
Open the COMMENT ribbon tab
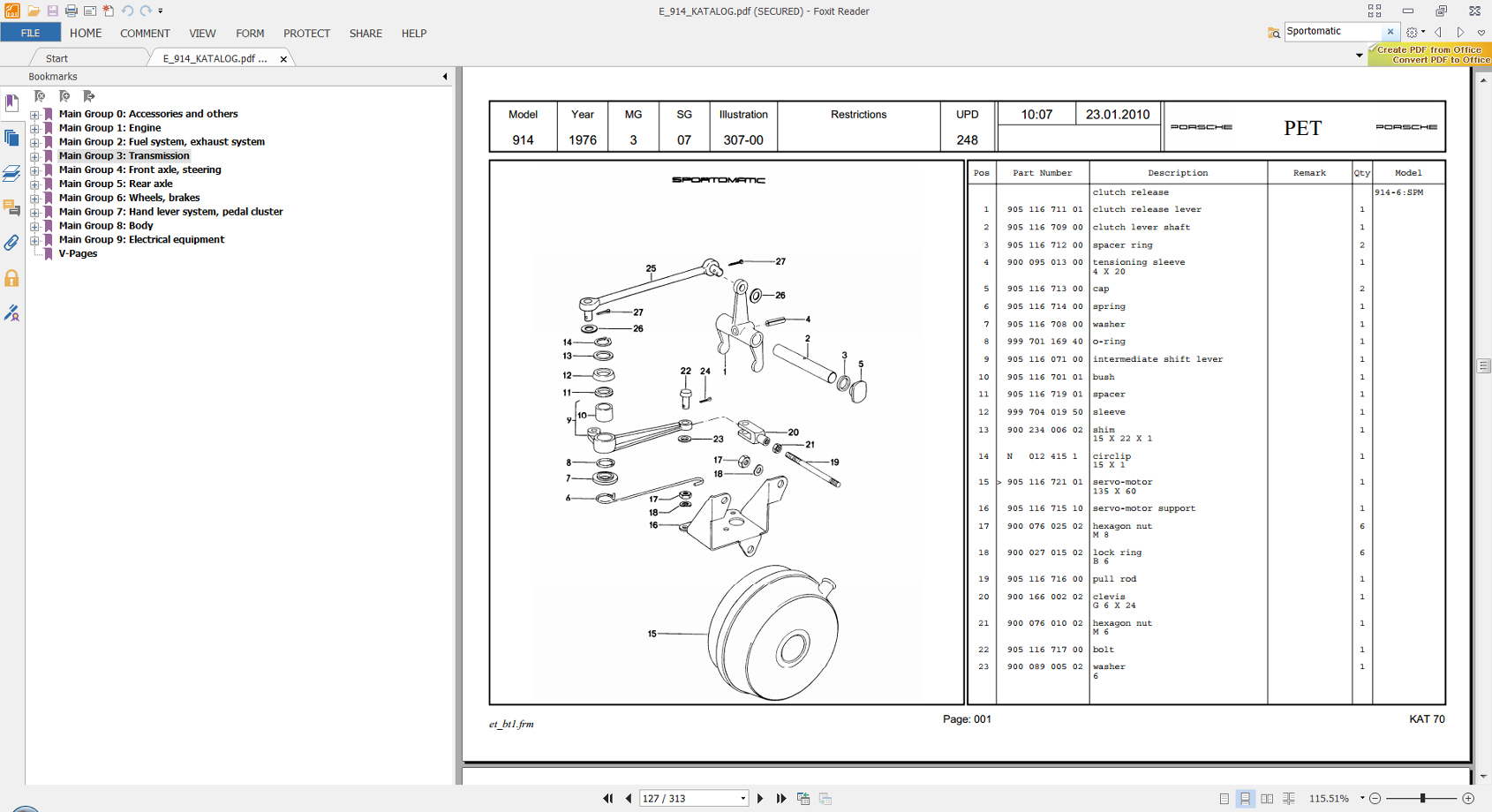(145, 34)
